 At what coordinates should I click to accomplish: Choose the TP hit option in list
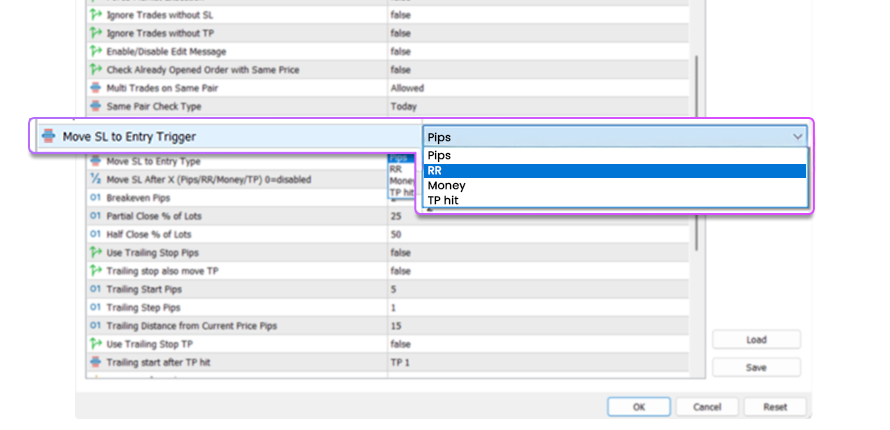click(614, 200)
